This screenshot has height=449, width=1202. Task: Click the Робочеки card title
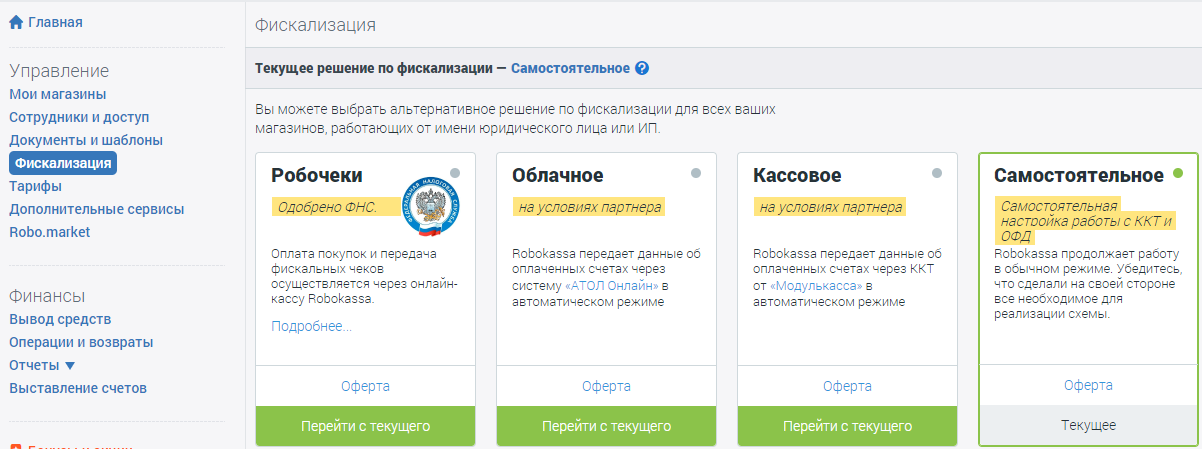coord(317,176)
